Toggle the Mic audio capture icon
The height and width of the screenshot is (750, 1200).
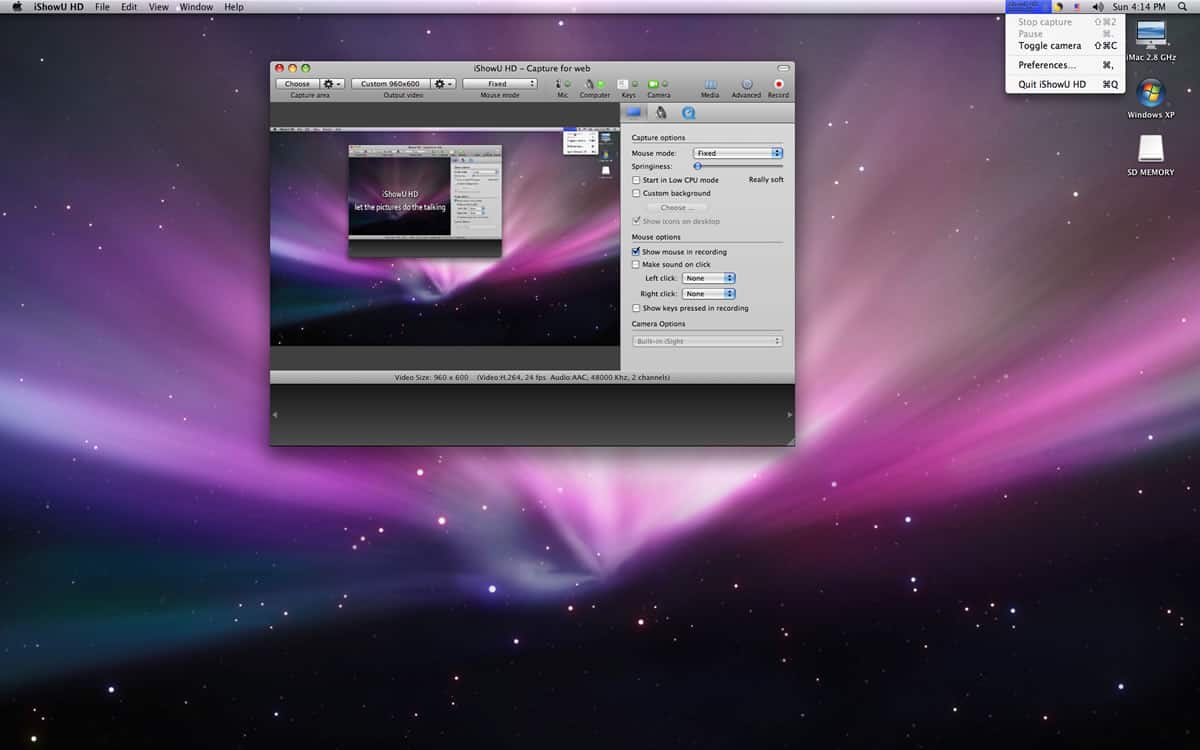tap(559, 84)
